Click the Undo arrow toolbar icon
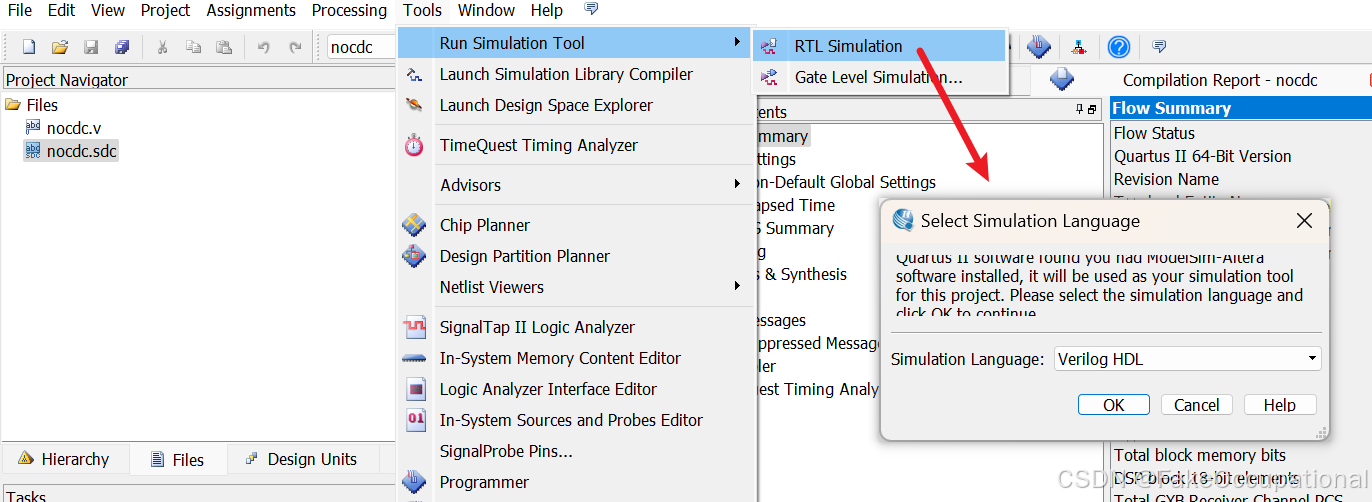Image resolution: width=1372 pixels, height=502 pixels. (x=264, y=47)
